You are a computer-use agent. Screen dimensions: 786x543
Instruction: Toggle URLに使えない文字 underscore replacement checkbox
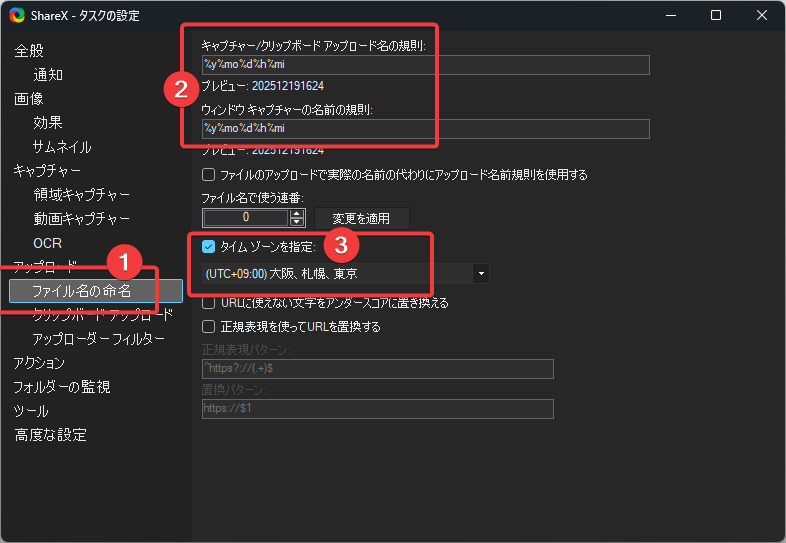point(209,303)
